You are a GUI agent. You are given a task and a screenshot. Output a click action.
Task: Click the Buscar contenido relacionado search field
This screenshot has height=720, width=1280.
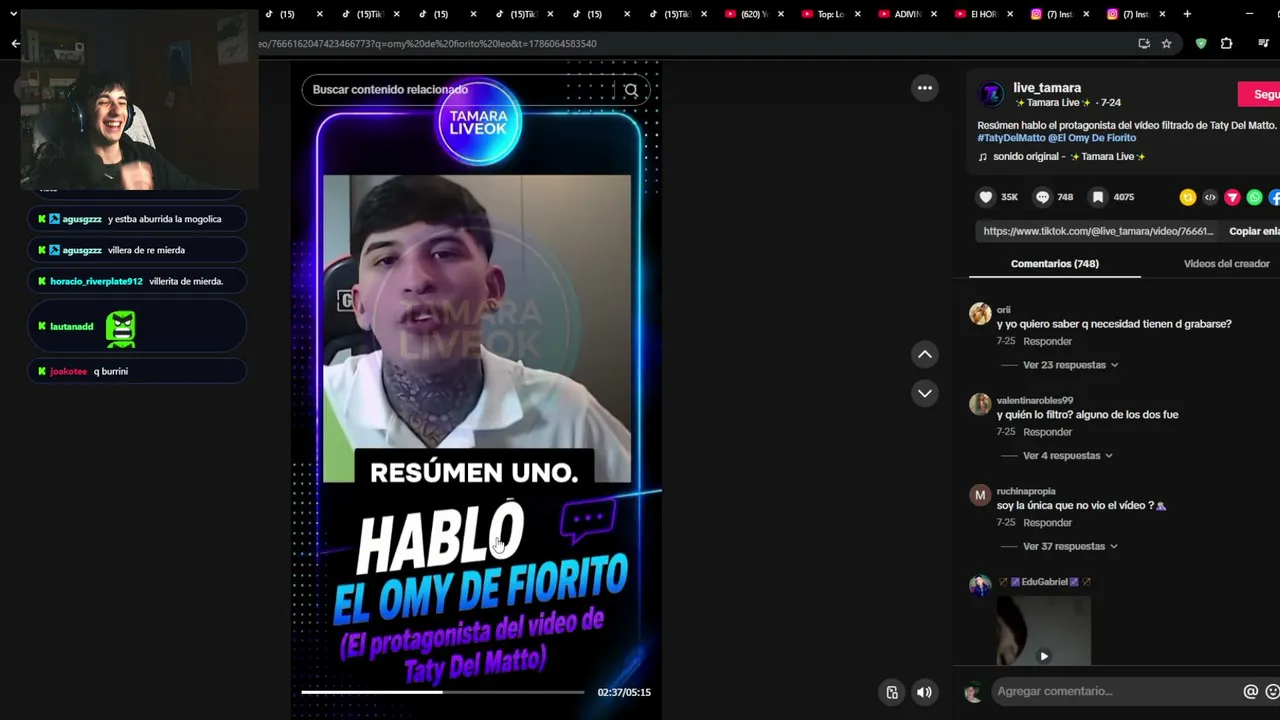click(460, 90)
